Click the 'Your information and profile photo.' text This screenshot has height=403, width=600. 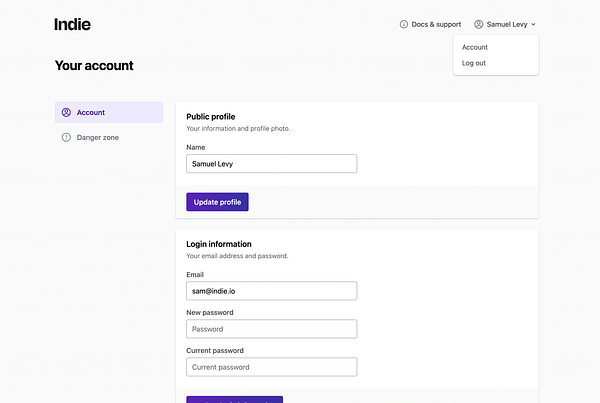tap(238, 129)
